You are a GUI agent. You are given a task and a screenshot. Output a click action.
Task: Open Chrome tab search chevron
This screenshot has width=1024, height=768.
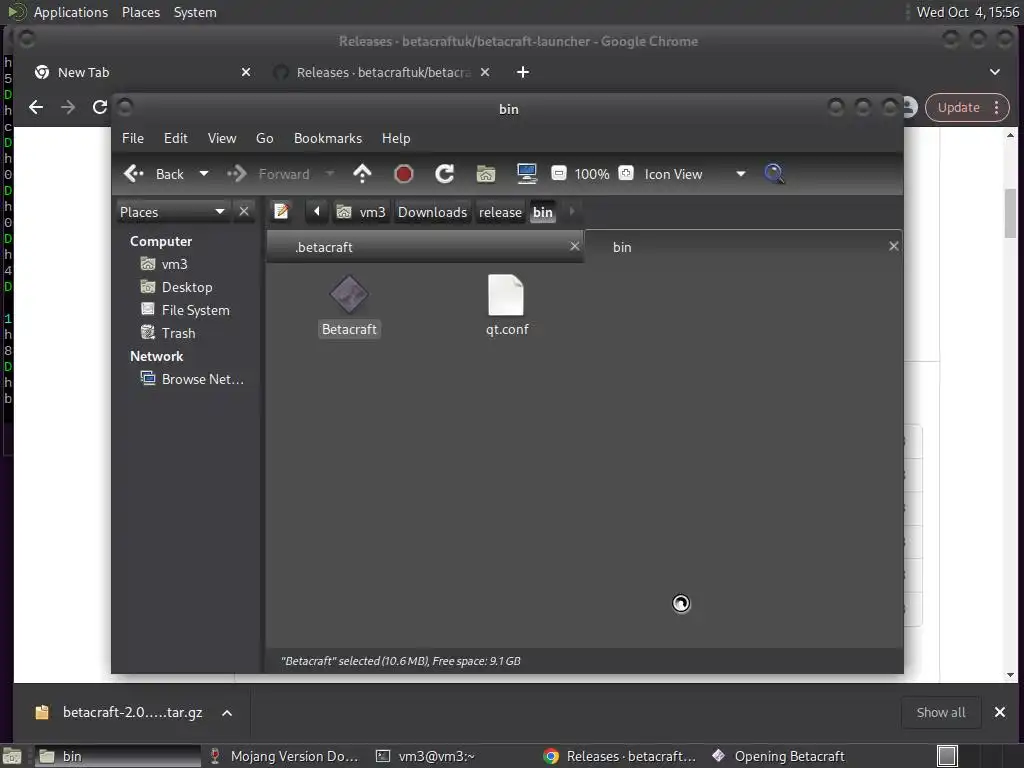click(x=995, y=72)
